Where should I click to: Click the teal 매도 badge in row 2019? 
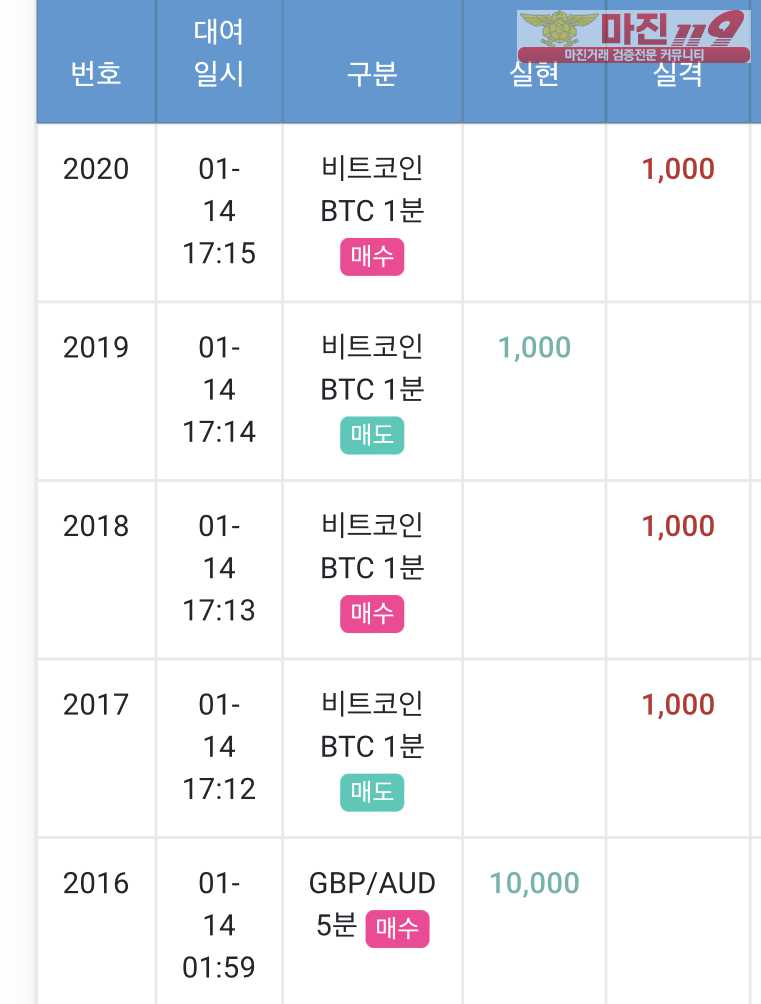tap(372, 436)
